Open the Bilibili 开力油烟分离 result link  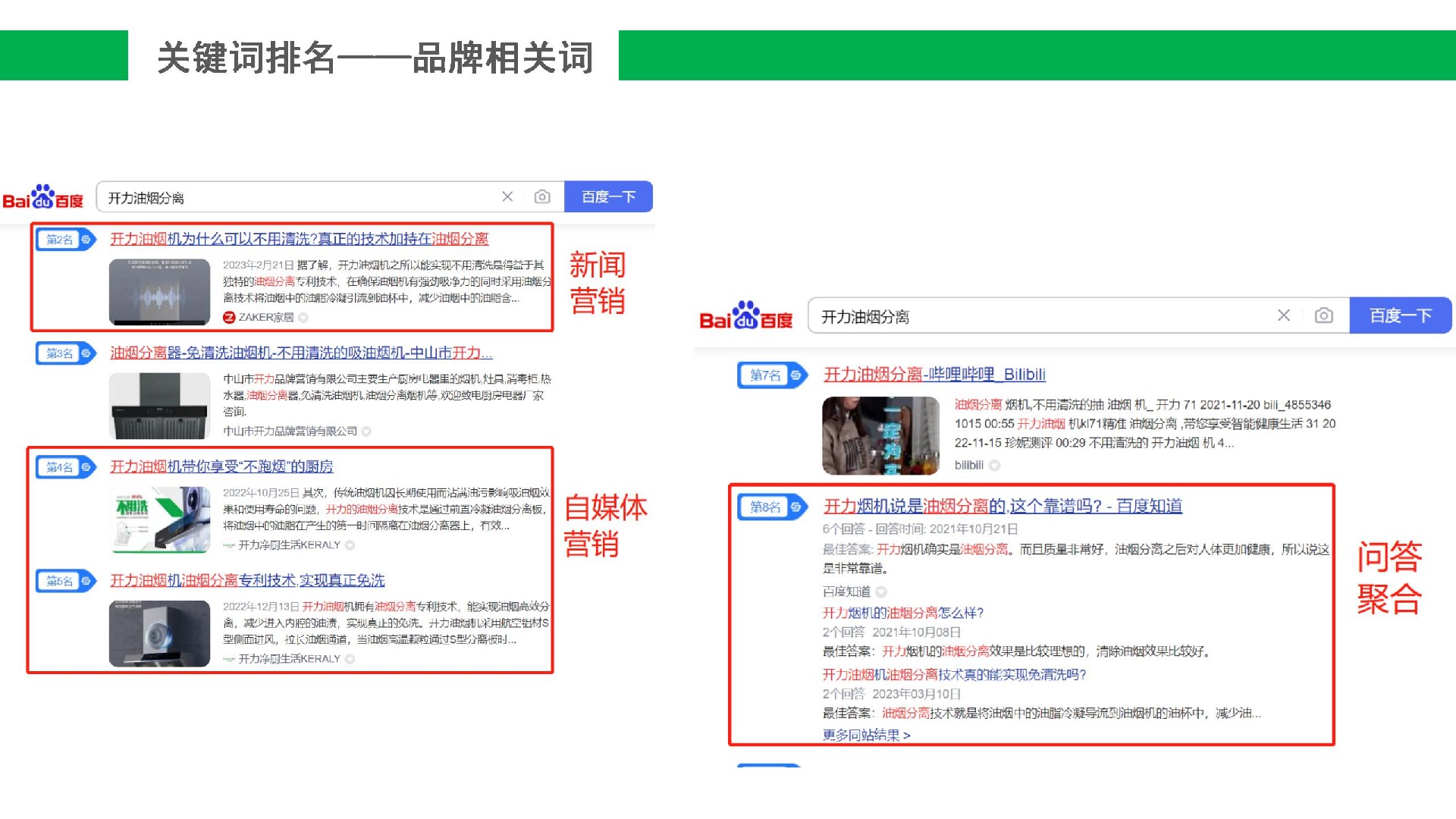[x=934, y=374]
